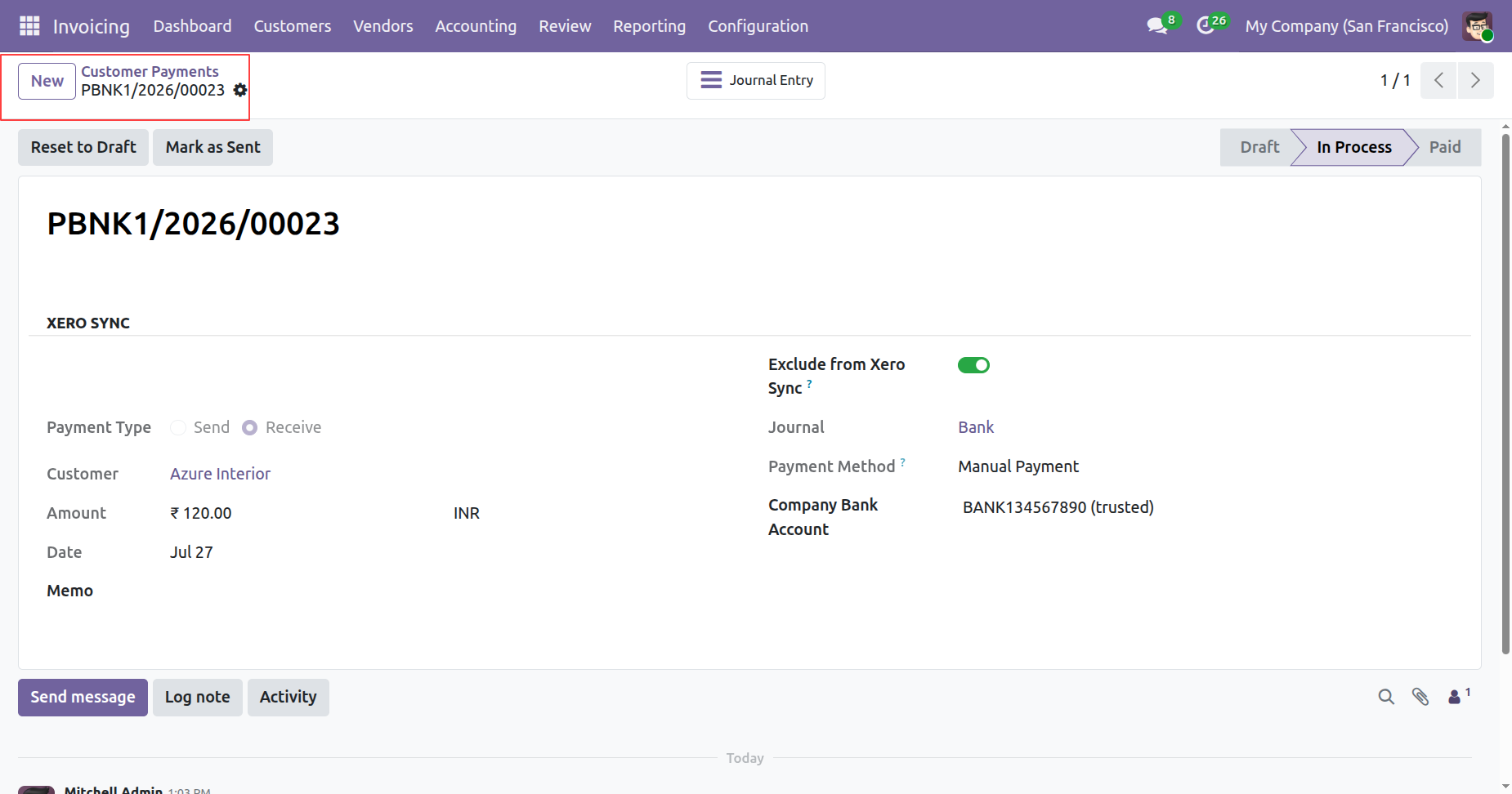Go to the Dashboard menu
Image resolution: width=1512 pixels, height=794 pixels.
(x=193, y=26)
